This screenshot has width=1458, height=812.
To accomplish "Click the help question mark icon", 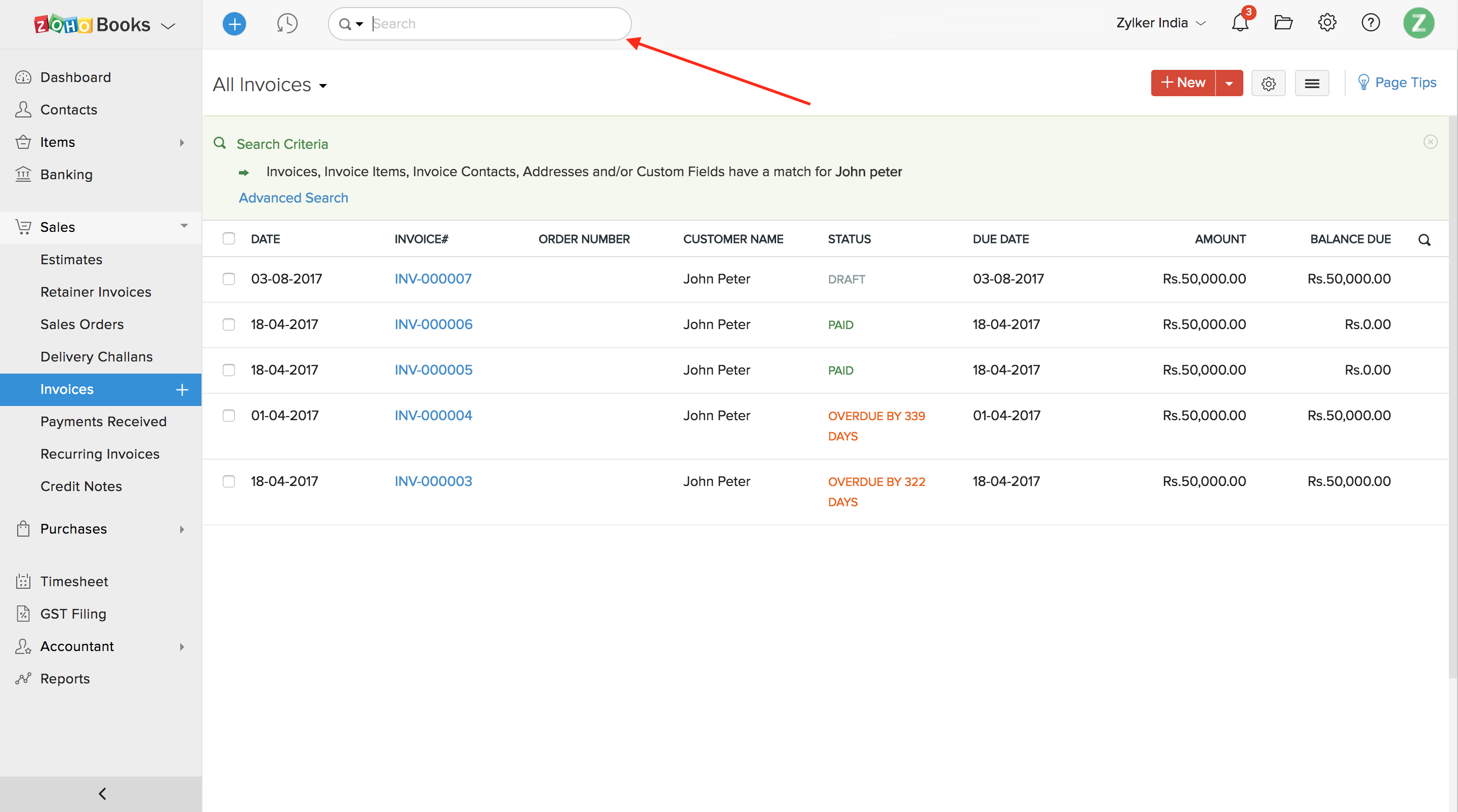I will (x=1370, y=23).
